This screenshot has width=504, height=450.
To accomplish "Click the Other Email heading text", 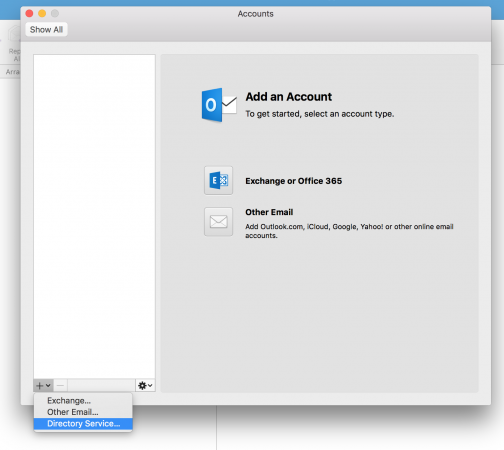I will [x=269, y=212].
